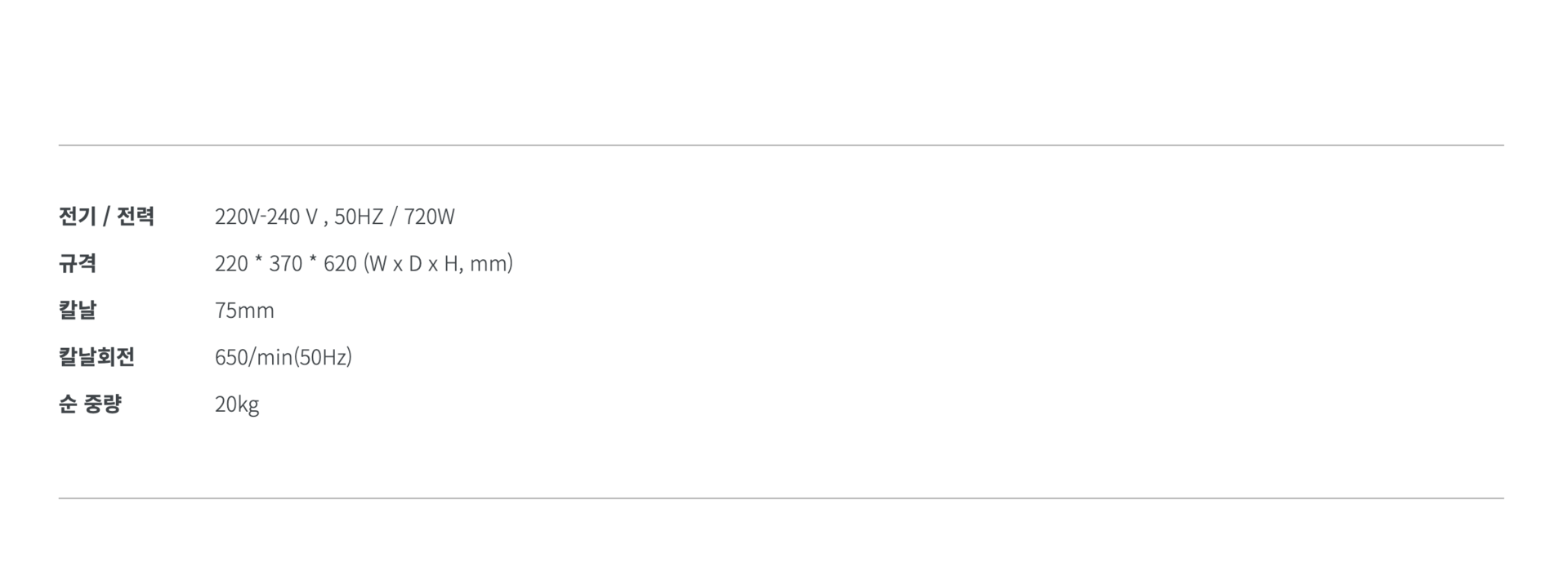Click the 75mm blade size value
This screenshot has height=581, width=1568.
coord(244,311)
